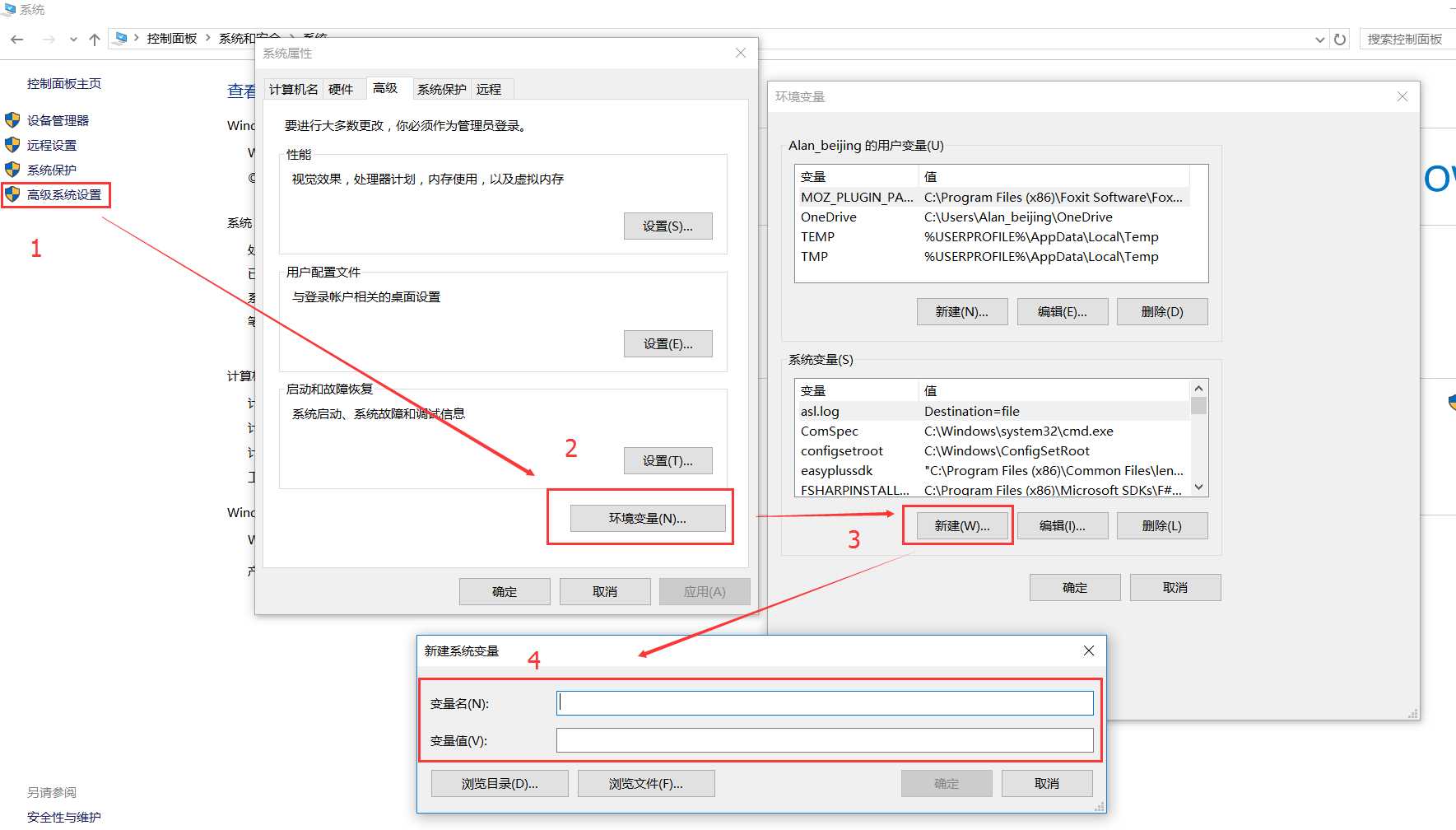The width and height of the screenshot is (1456, 830).
Task: Switch to 硬件 tab
Action: (x=341, y=89)
